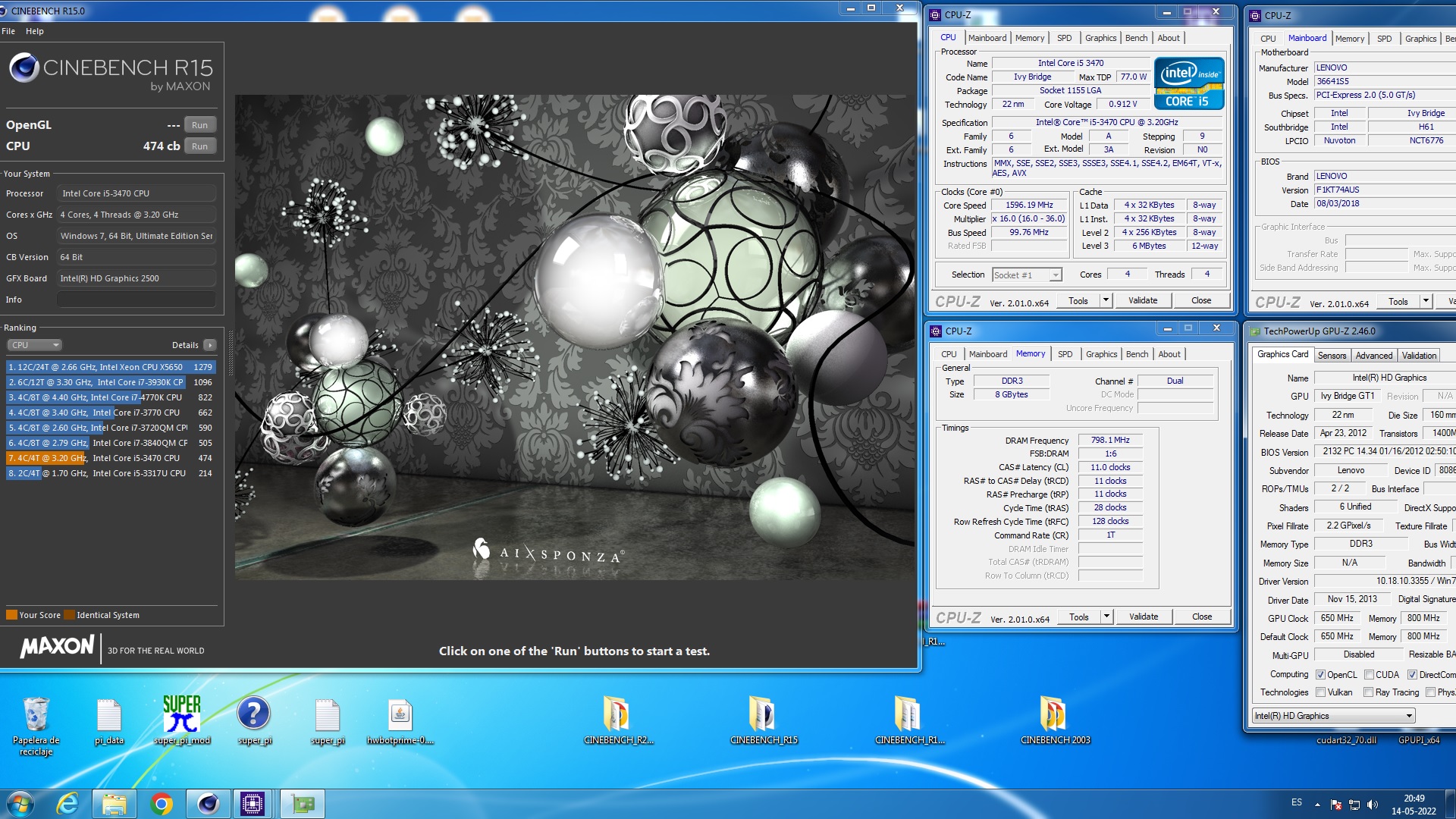The image size is (1456, 819).
Task: Click Validate in CPU-Z CPU window
Action: [1143, 300]
